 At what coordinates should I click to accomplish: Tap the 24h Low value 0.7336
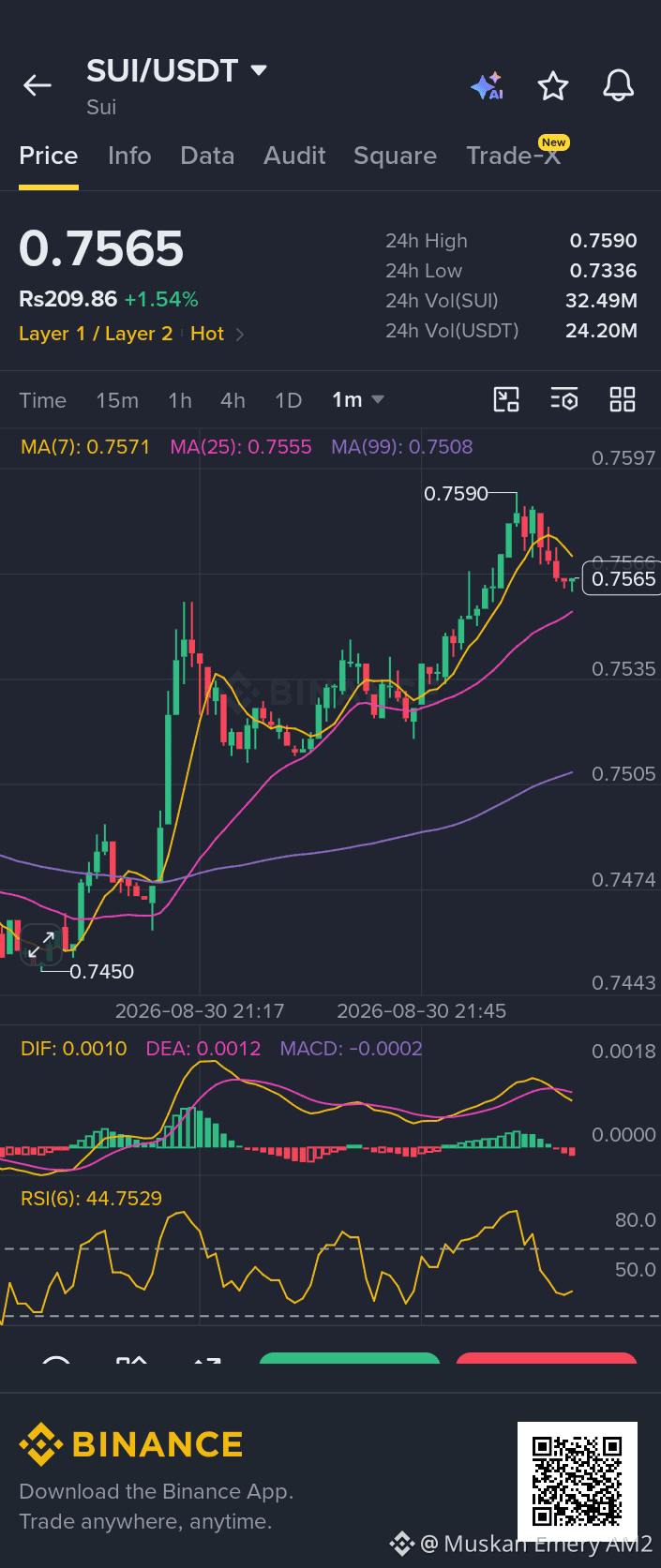(603, 271)
